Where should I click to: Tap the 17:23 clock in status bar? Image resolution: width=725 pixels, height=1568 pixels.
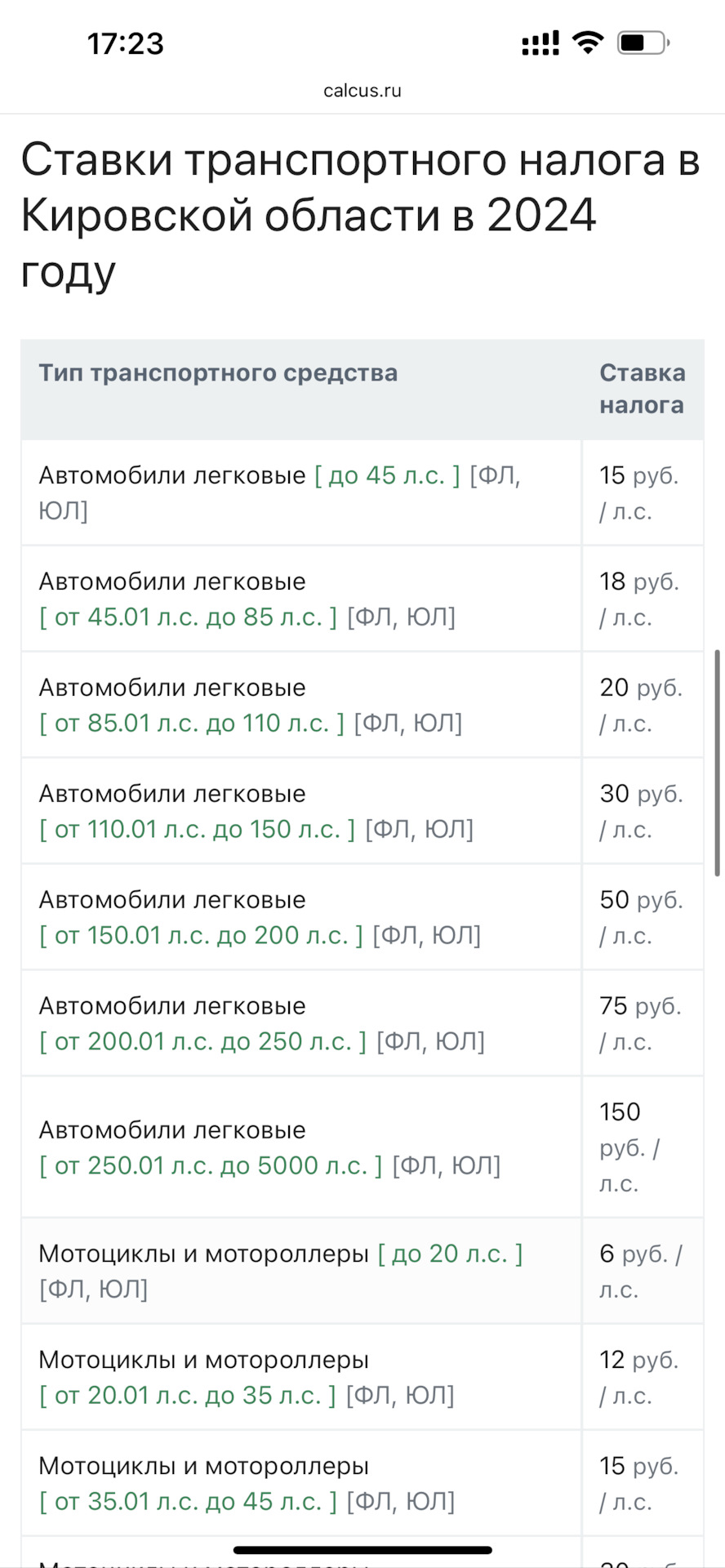tap(126, 43)
